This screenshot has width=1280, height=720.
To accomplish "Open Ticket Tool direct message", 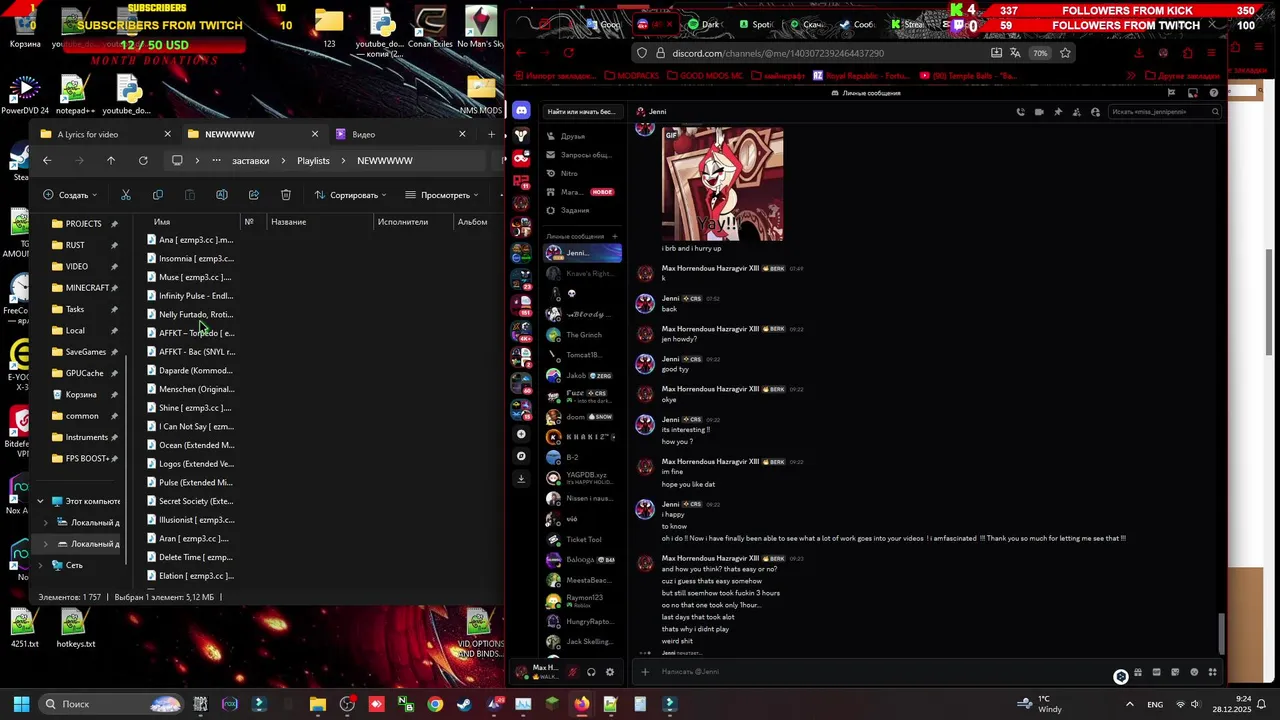I will [x=582, y=539].
